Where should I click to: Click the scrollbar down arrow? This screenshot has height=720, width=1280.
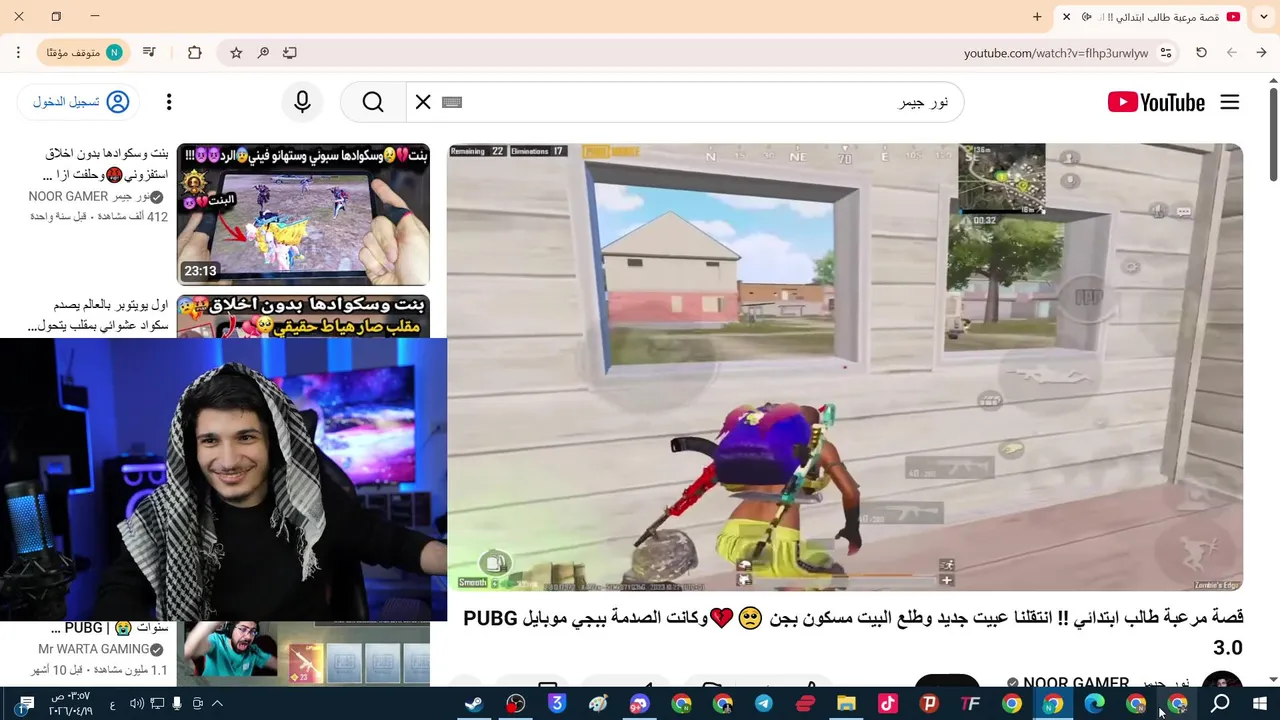click(1272, 680)
